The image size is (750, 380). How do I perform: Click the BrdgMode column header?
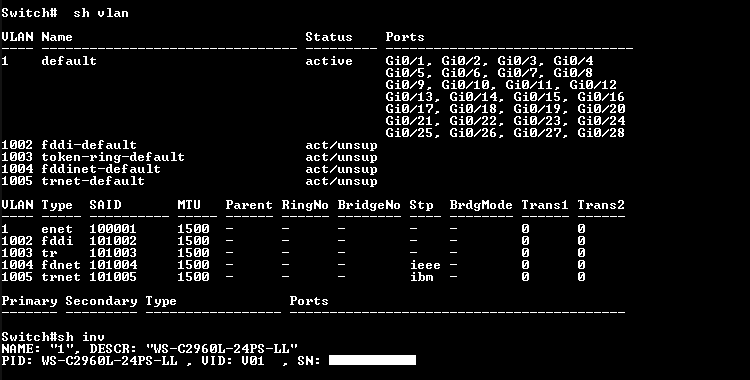pyautogui.click(x=481, y=205)
